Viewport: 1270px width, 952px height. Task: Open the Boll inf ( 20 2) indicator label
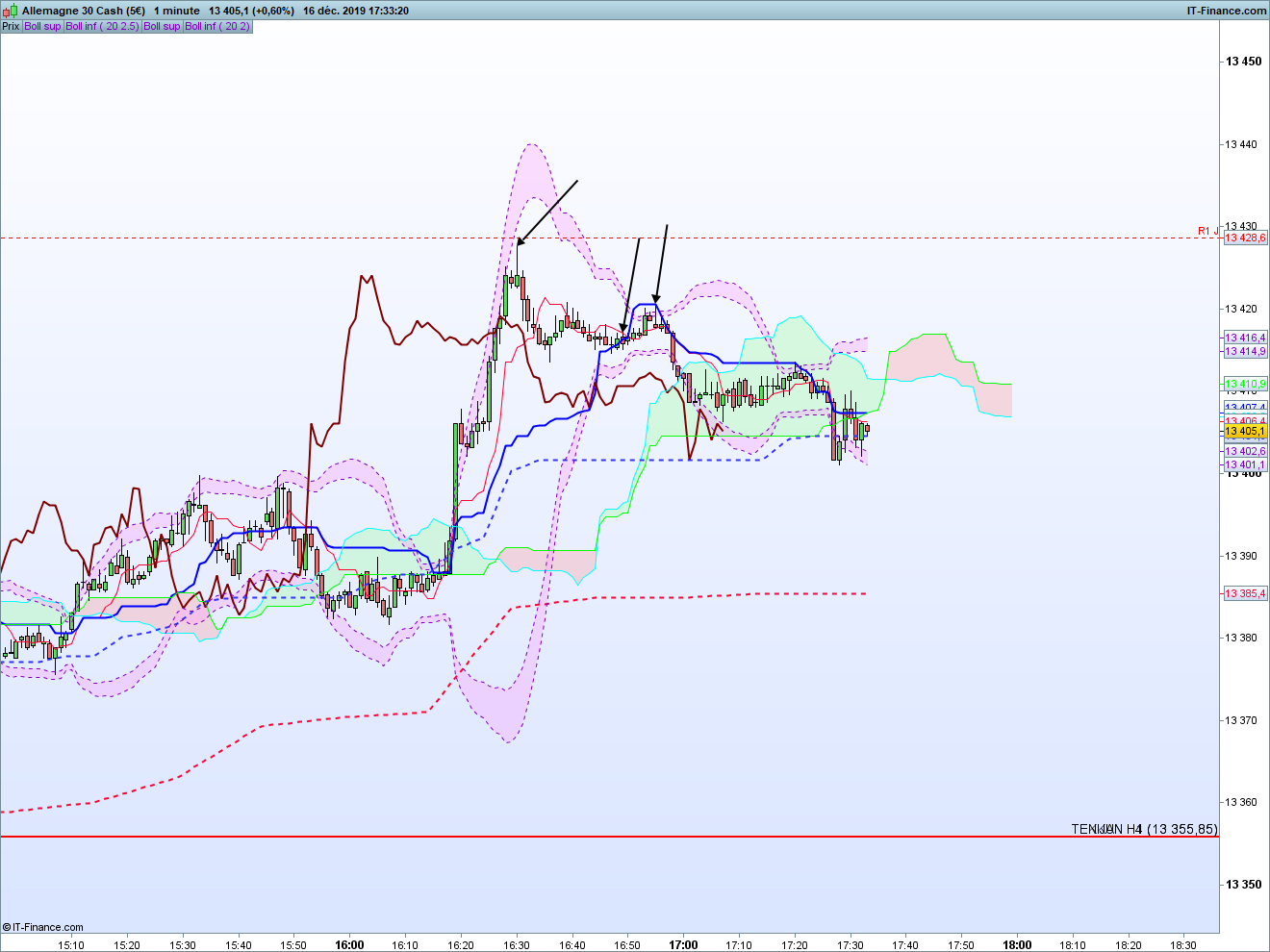(x=217, y=26)
